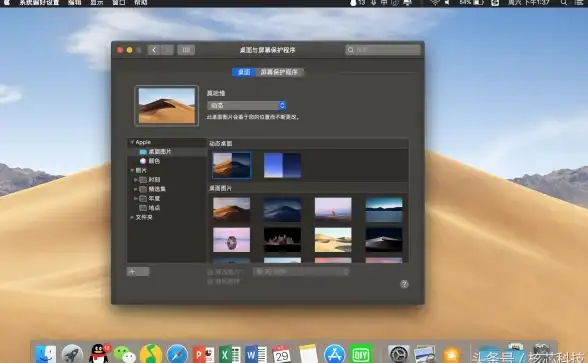Screen dimensions: 588x363
Task: Collapse the Apple section in sidebar
Action: [132, 142]
